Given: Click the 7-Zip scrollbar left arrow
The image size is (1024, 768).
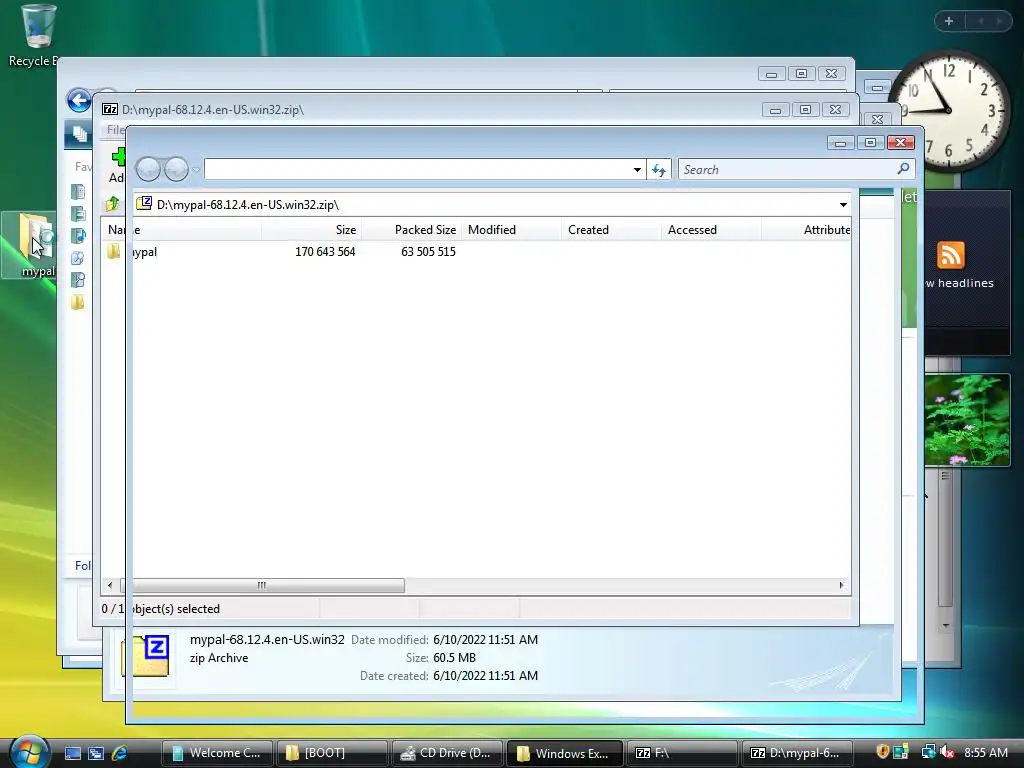Looking at the screenshot, I should 110,585.
